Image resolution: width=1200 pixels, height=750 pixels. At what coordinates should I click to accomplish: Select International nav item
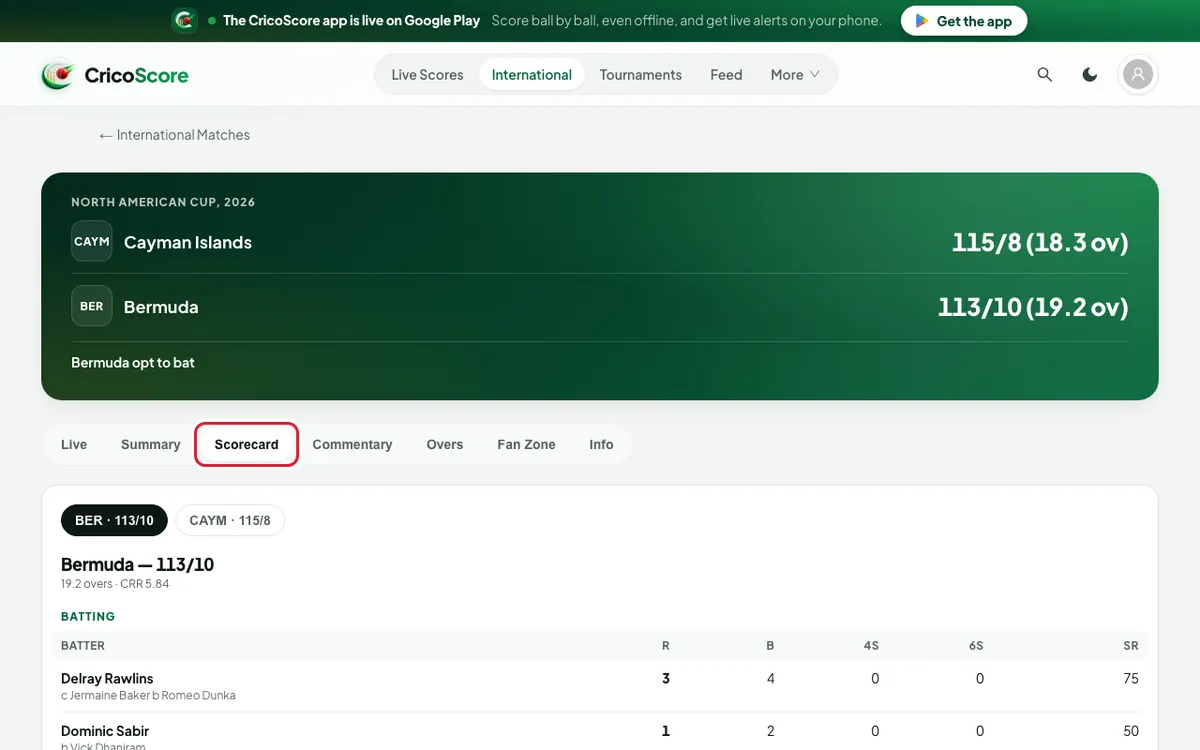532,75
